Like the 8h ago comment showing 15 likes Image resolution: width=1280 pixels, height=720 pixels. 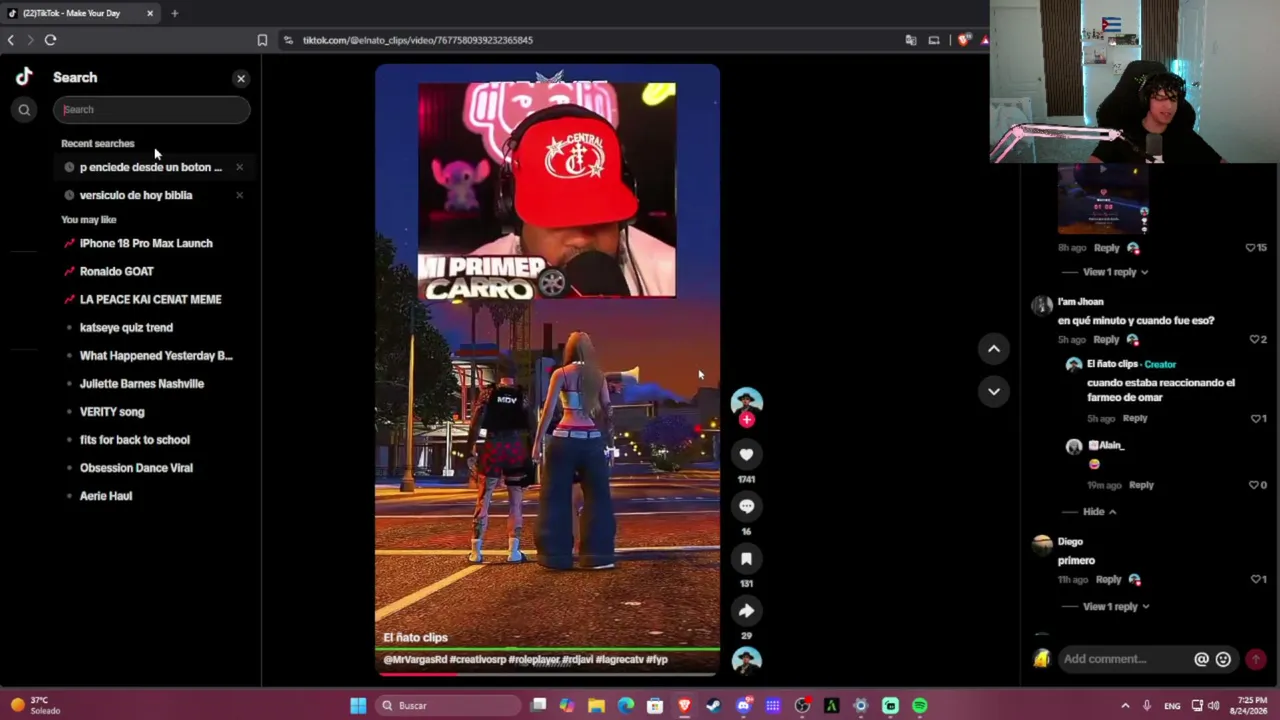1250,247
